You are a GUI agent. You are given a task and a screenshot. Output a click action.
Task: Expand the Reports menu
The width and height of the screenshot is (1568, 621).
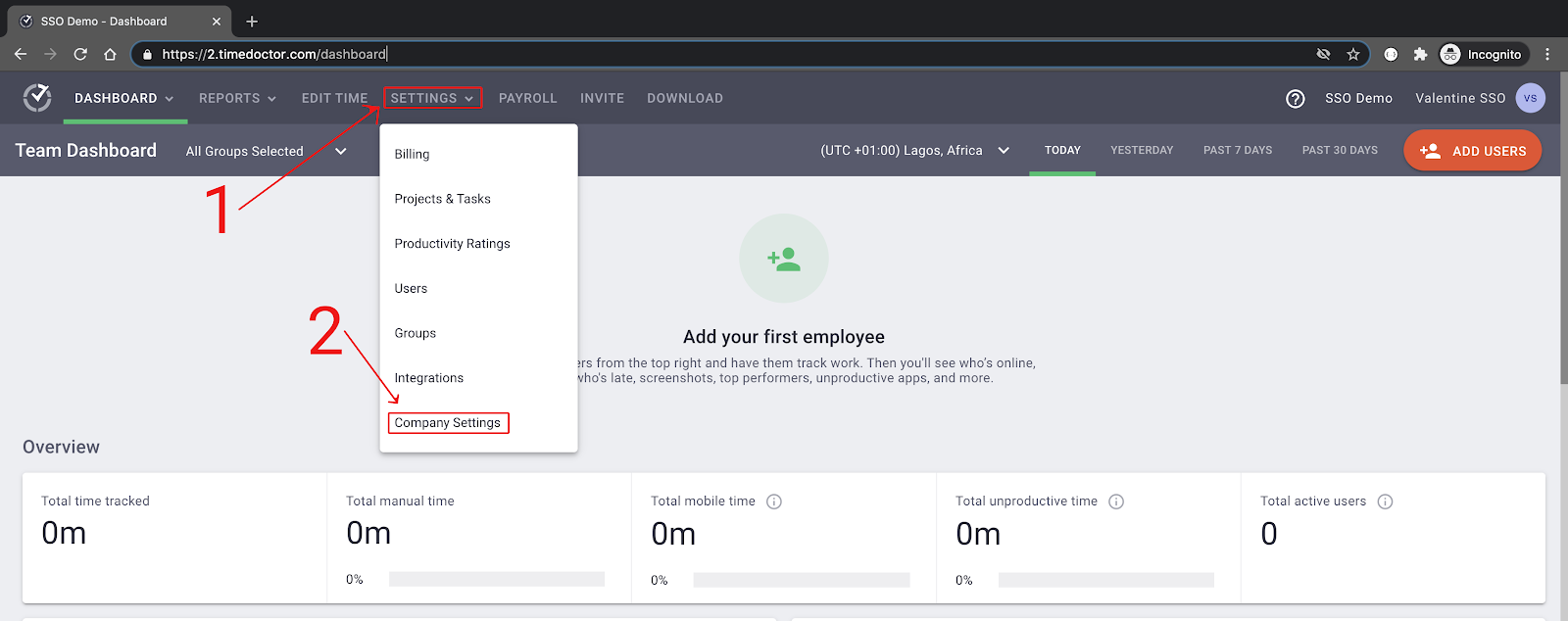(x=238, y=98)
